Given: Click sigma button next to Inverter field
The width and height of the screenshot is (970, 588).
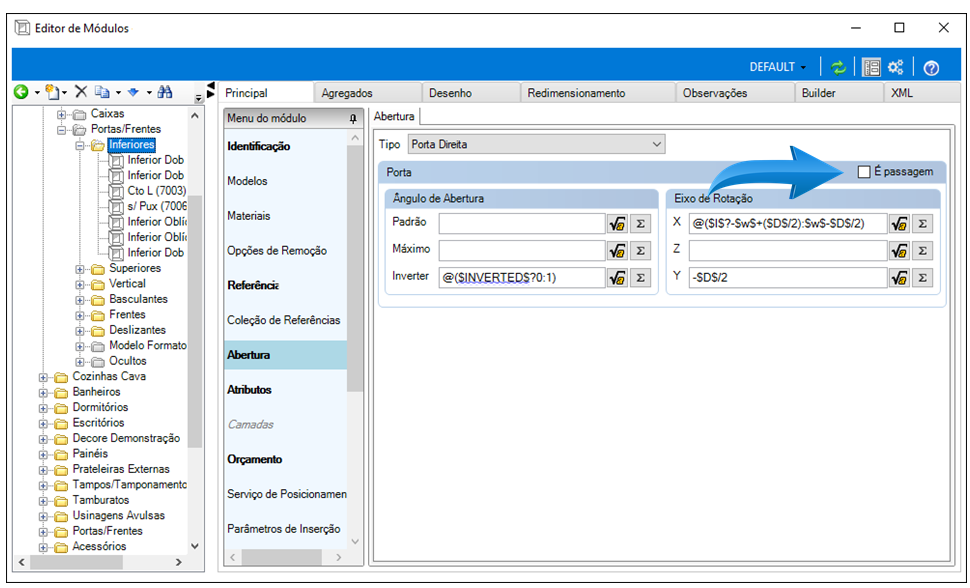Looking at the screenshot, I should [640, 278].
